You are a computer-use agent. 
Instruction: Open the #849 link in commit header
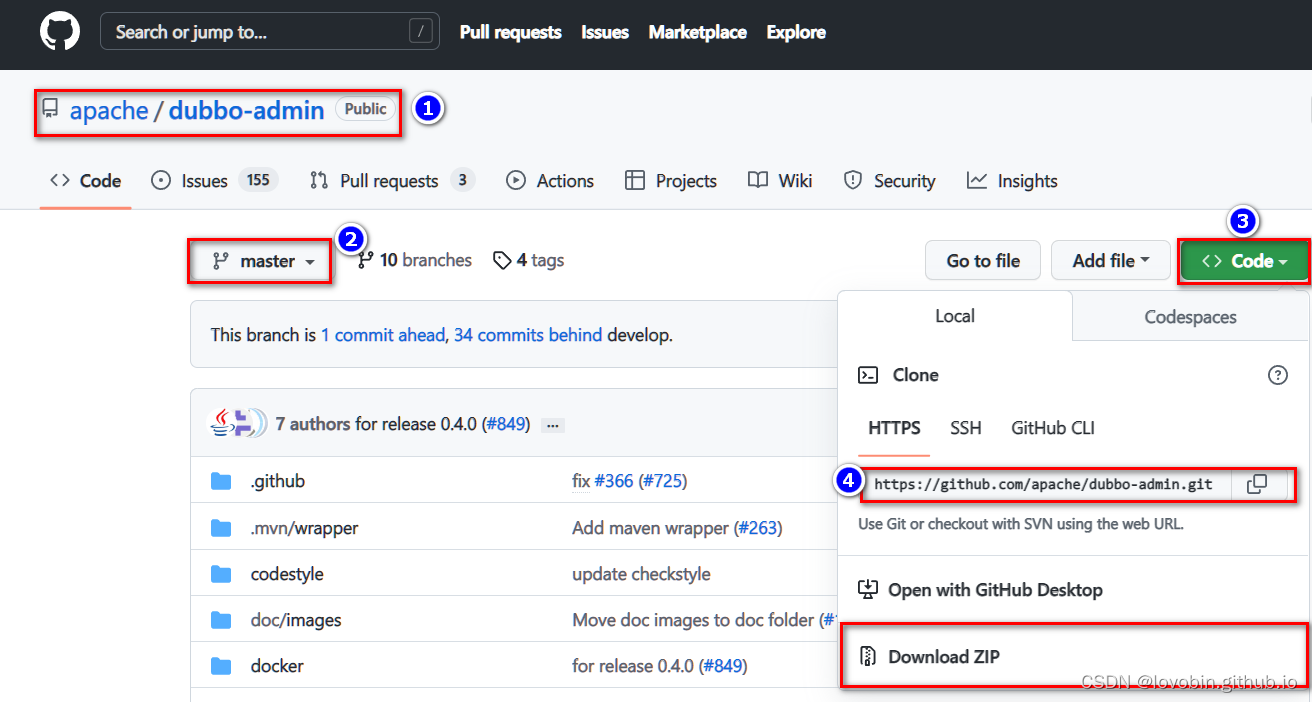pos(505,424)
